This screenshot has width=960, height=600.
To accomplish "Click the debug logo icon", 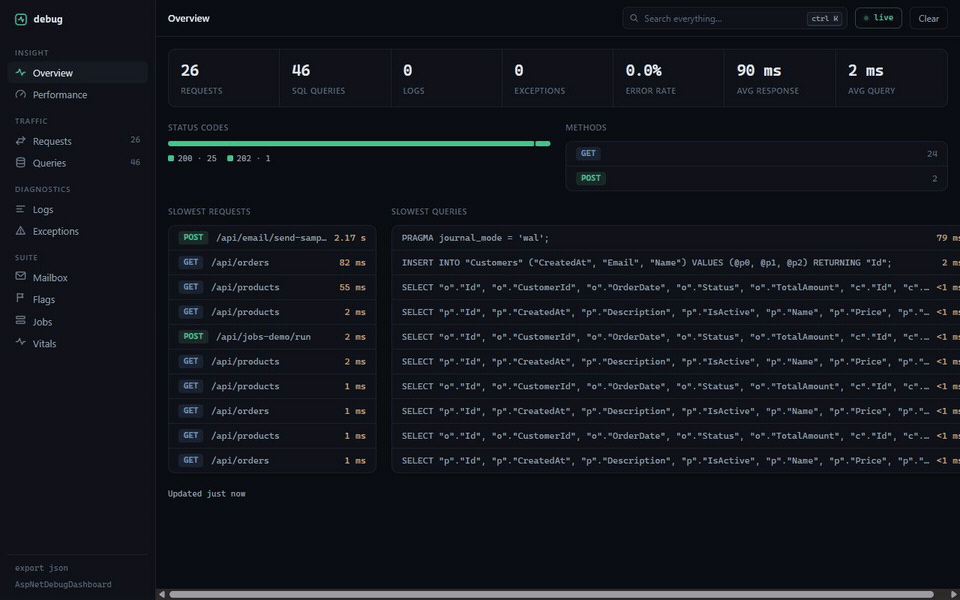I will (x=21, y=19).
